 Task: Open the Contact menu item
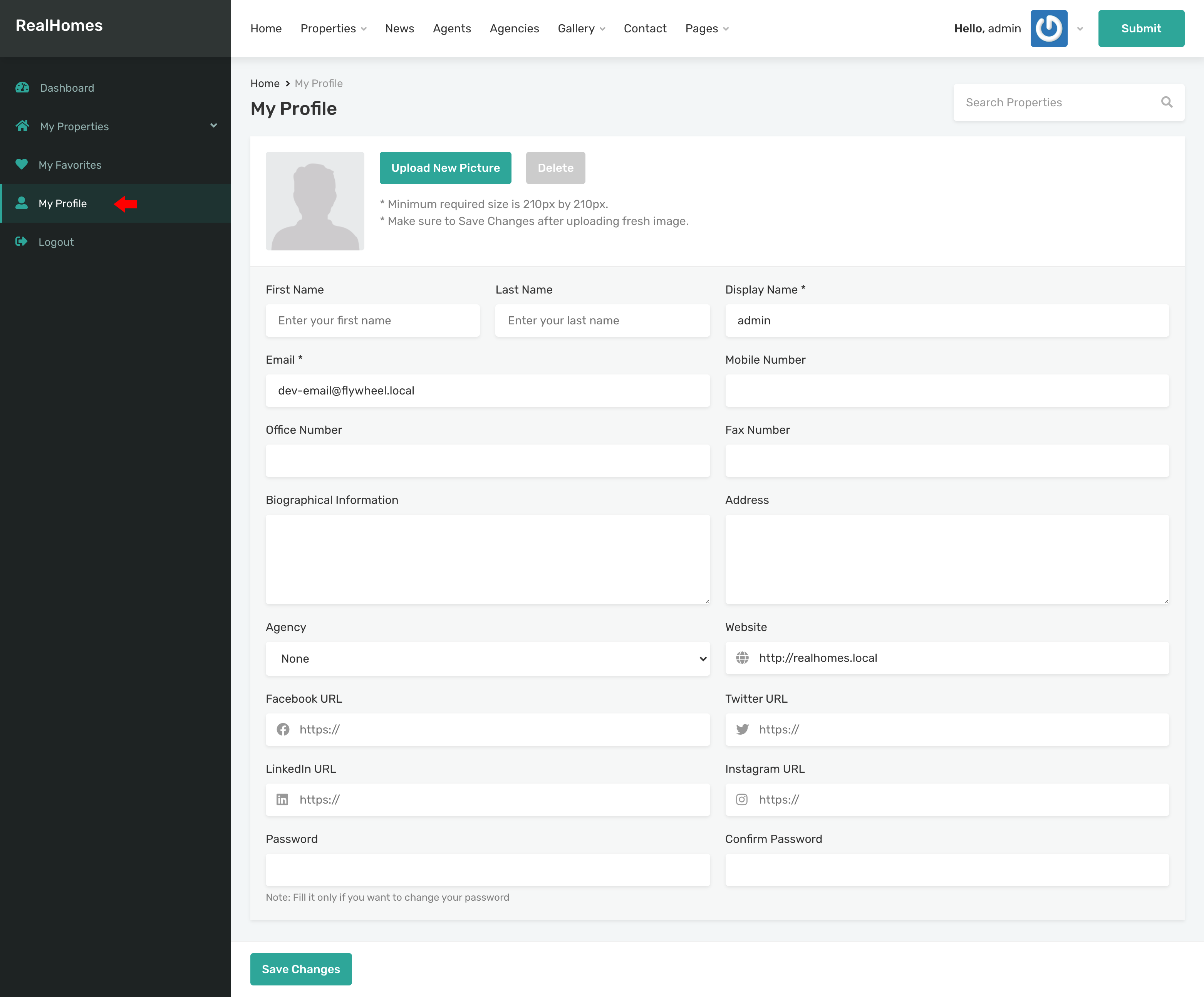pos(645,29)
